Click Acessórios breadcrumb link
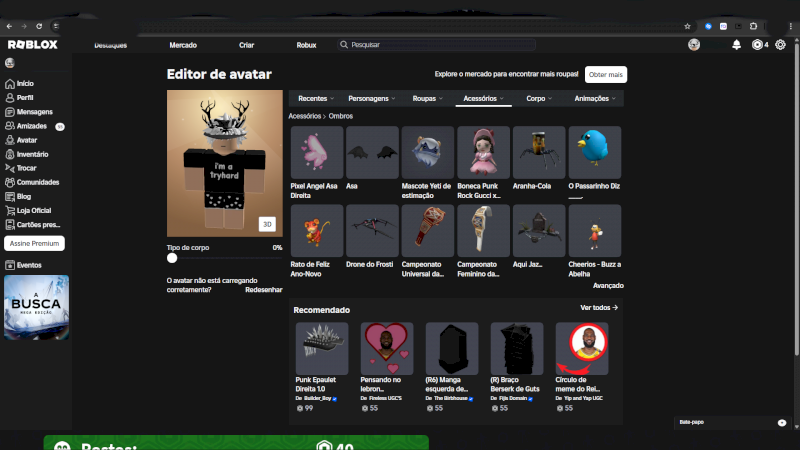The width and height of the screenshot is (800, 450). [305, 116]
